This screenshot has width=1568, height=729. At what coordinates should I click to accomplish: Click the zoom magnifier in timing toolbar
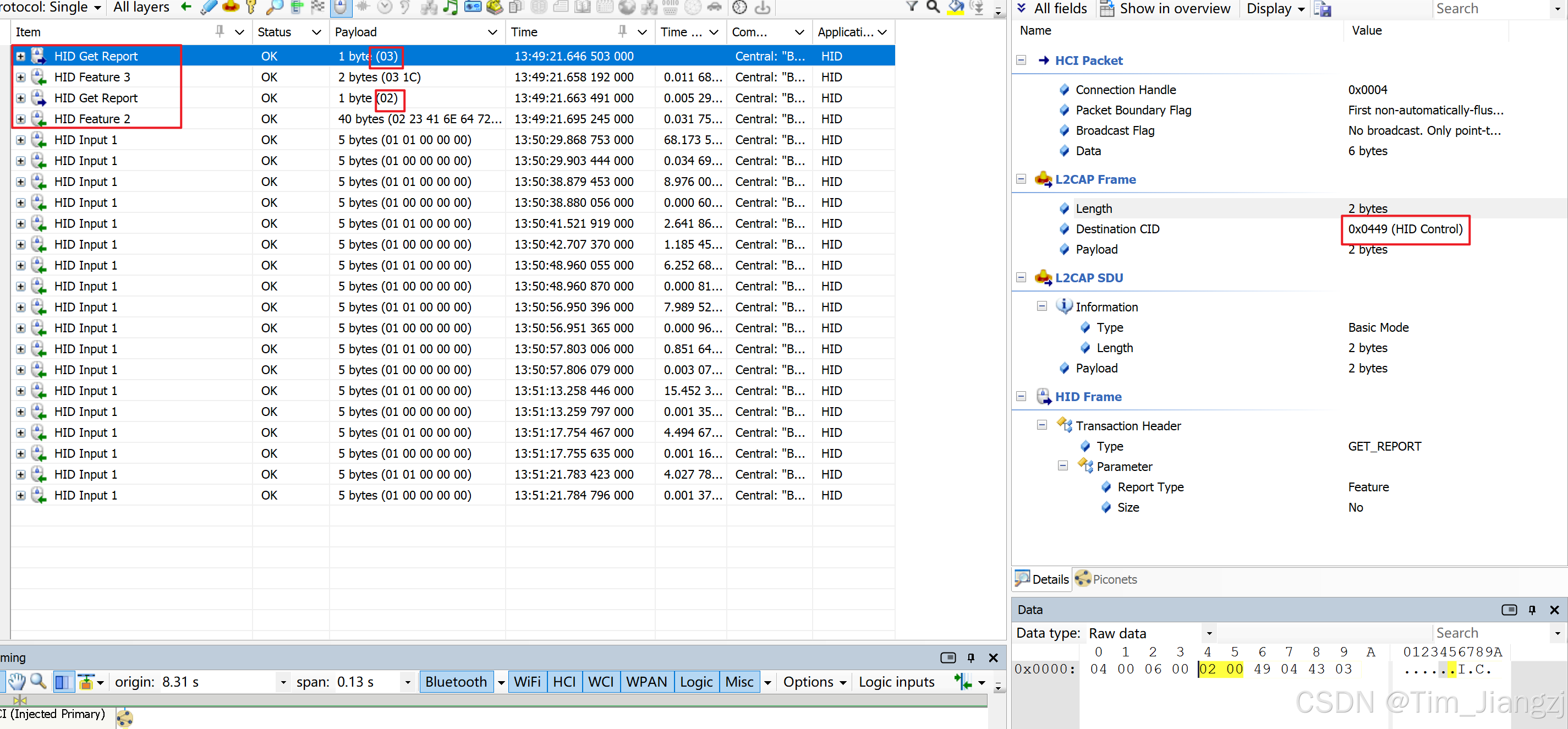pos(39,682)
